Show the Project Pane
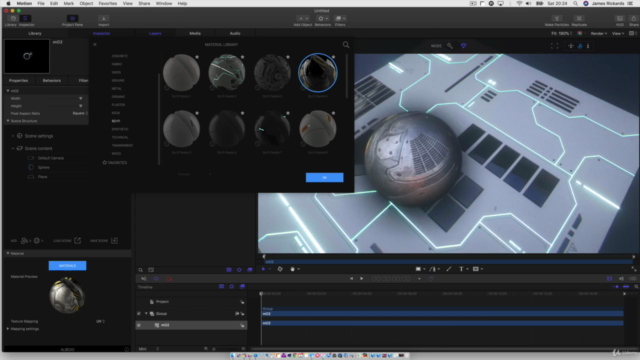 [x=72, y=19]
